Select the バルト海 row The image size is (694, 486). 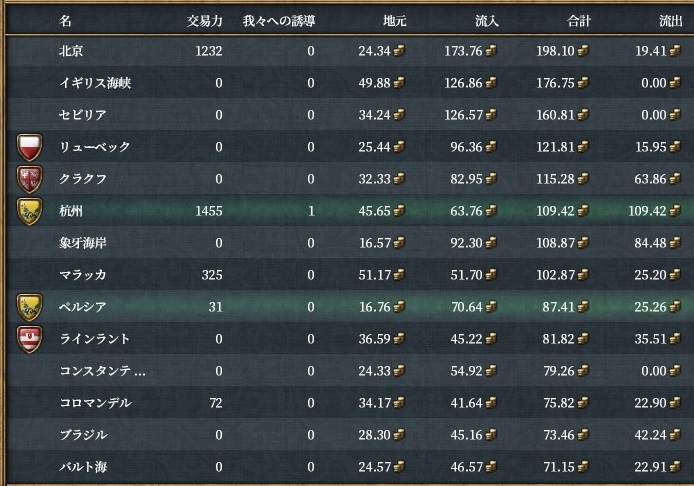coord(83,467)
